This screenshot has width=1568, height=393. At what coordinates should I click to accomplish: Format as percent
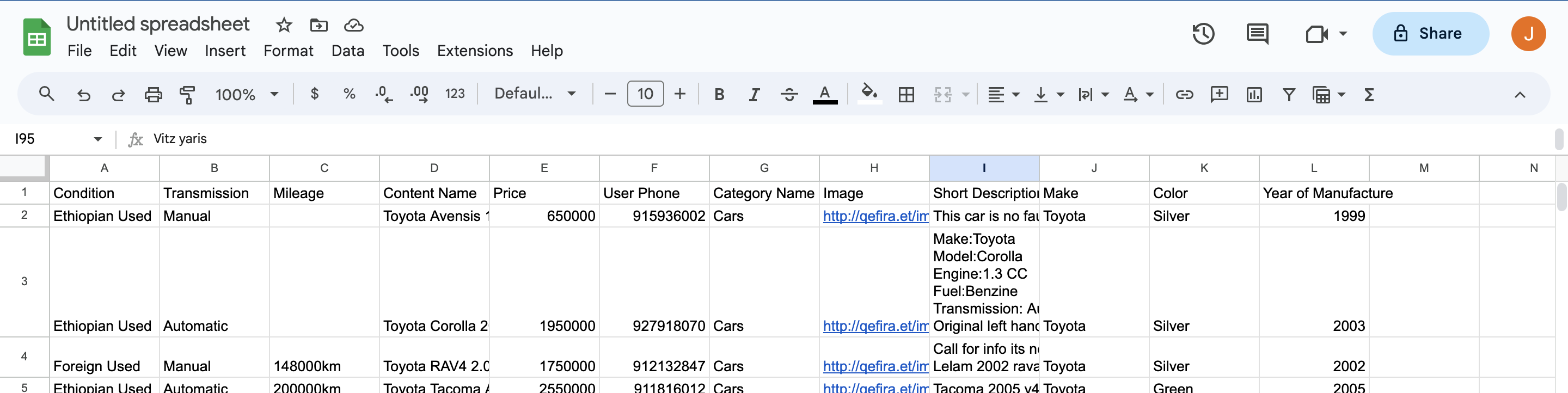pyautogui.click(x=349, y=94)
